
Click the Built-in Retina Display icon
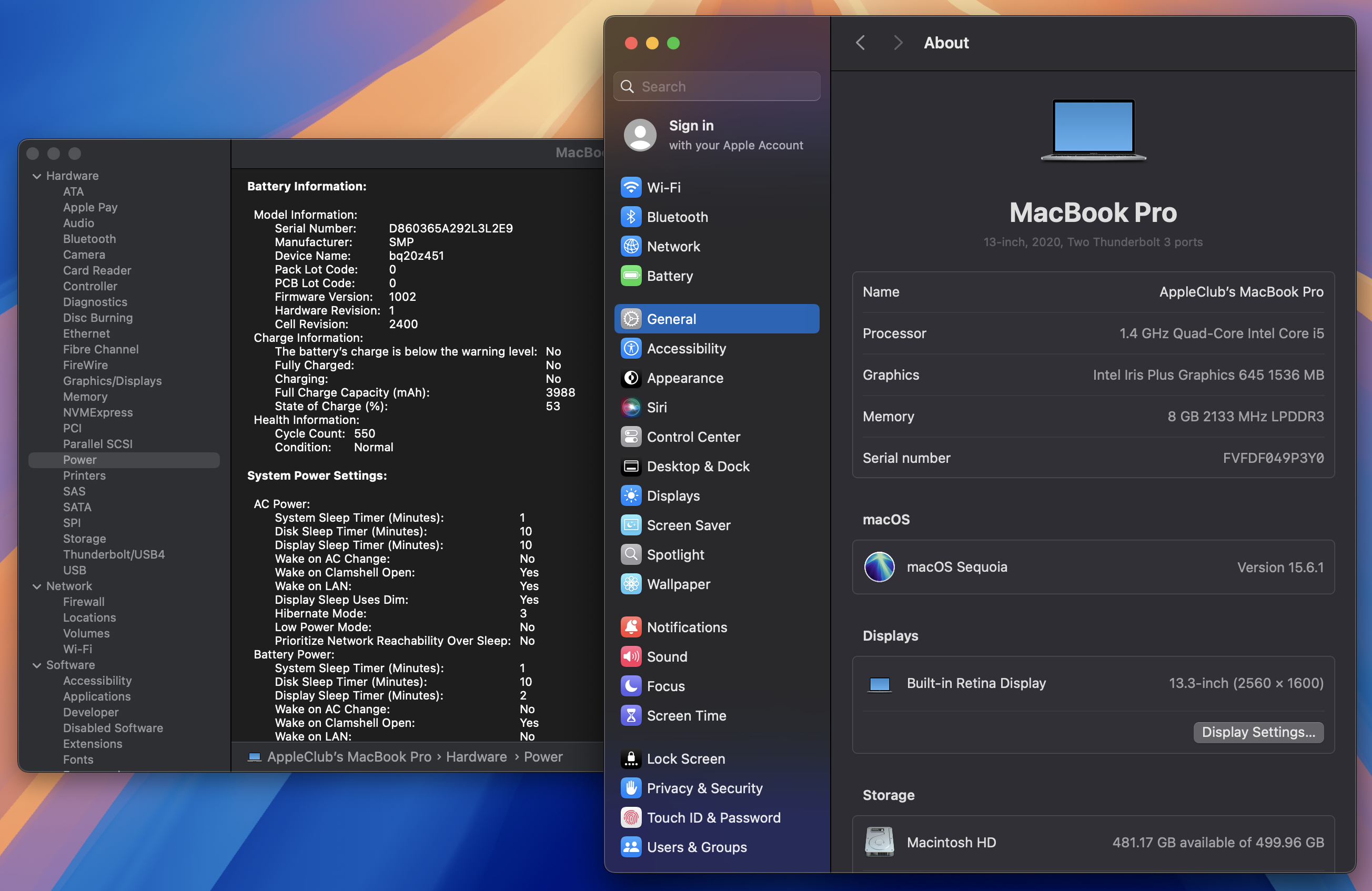click(879, 684)
